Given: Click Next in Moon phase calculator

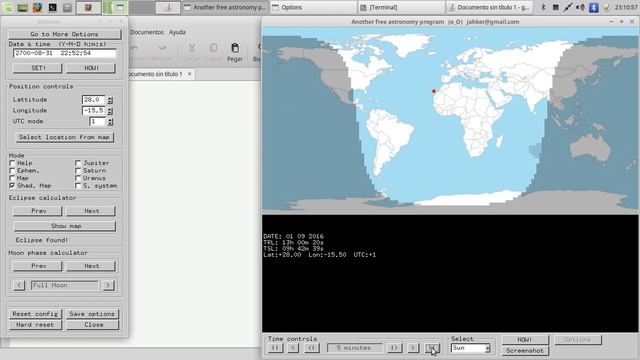Looking at the screenshot, I should [91, 266].
